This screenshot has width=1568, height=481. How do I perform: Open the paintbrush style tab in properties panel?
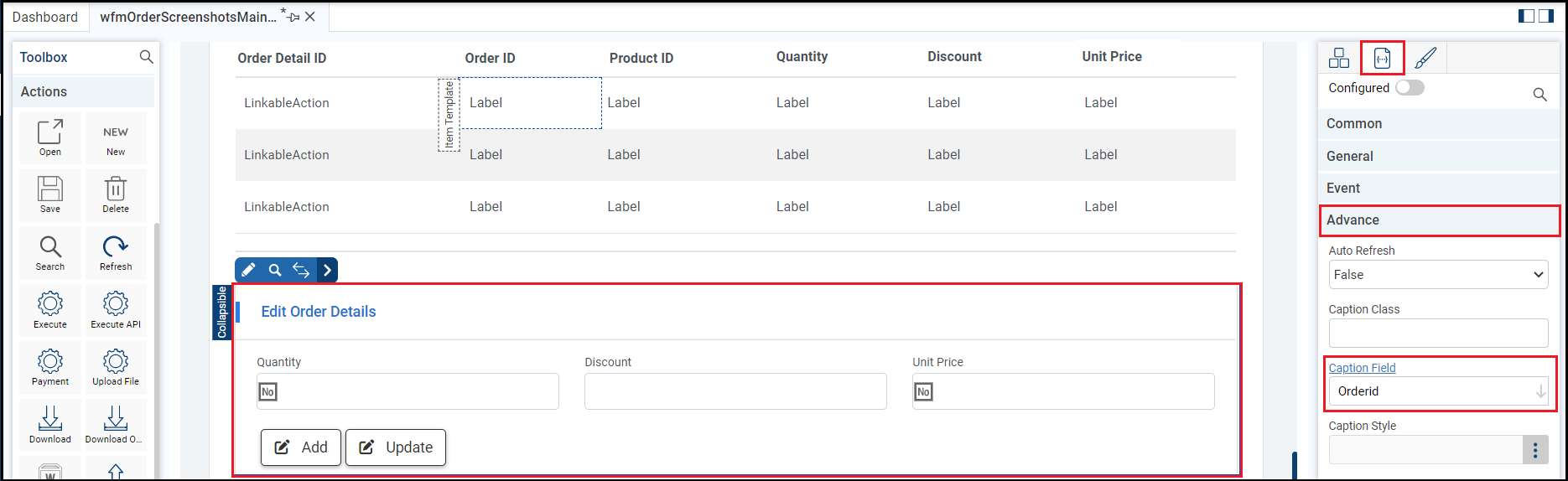1425,58
